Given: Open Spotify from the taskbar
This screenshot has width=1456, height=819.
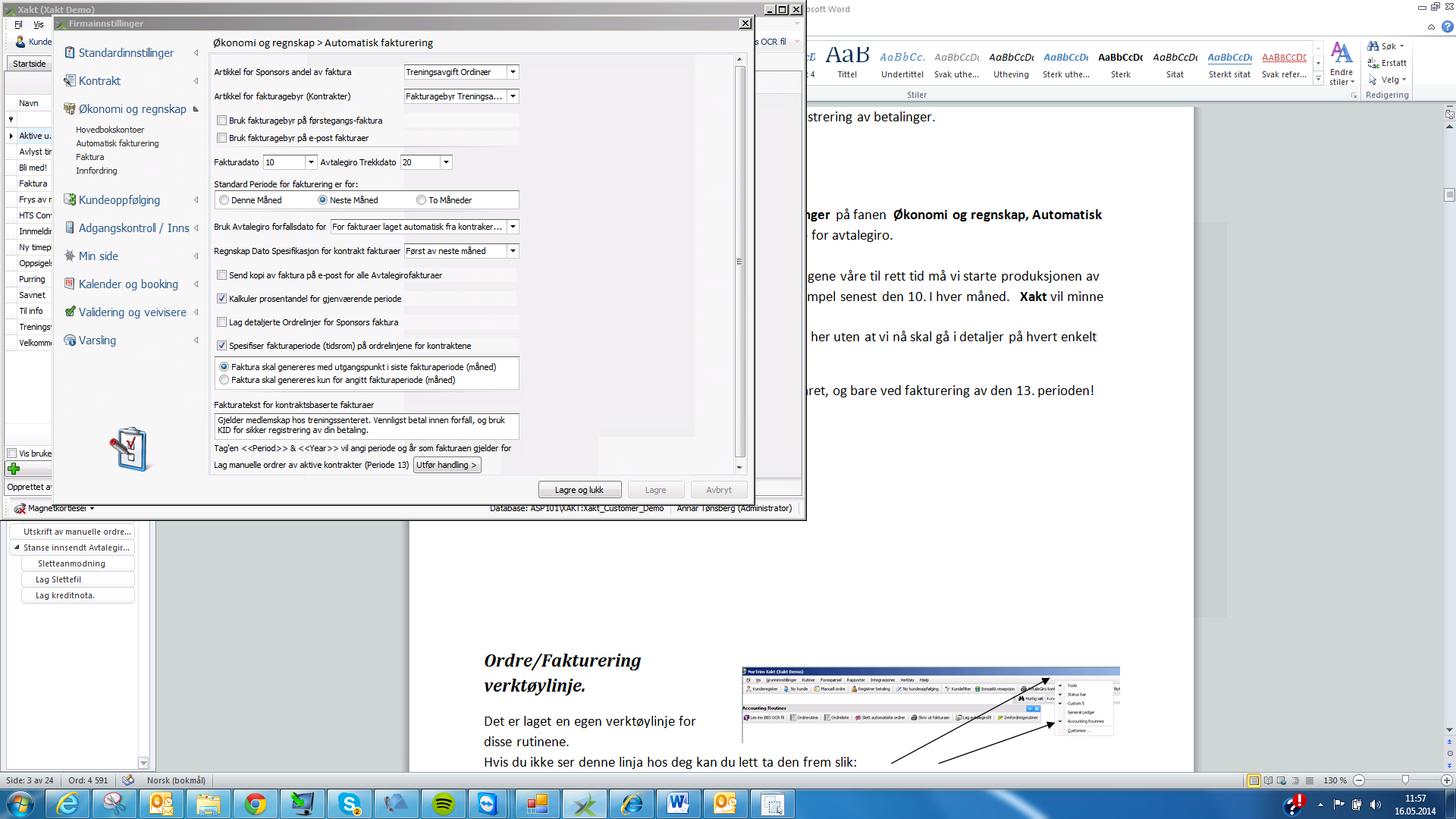Looking at the screenshot, I should point(444,804).
